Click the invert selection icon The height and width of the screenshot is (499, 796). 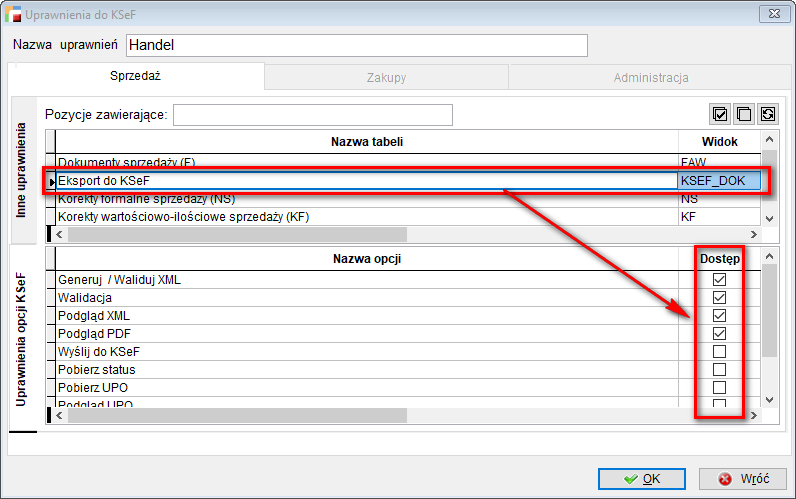pyautogui.click(x=768, y=114)
